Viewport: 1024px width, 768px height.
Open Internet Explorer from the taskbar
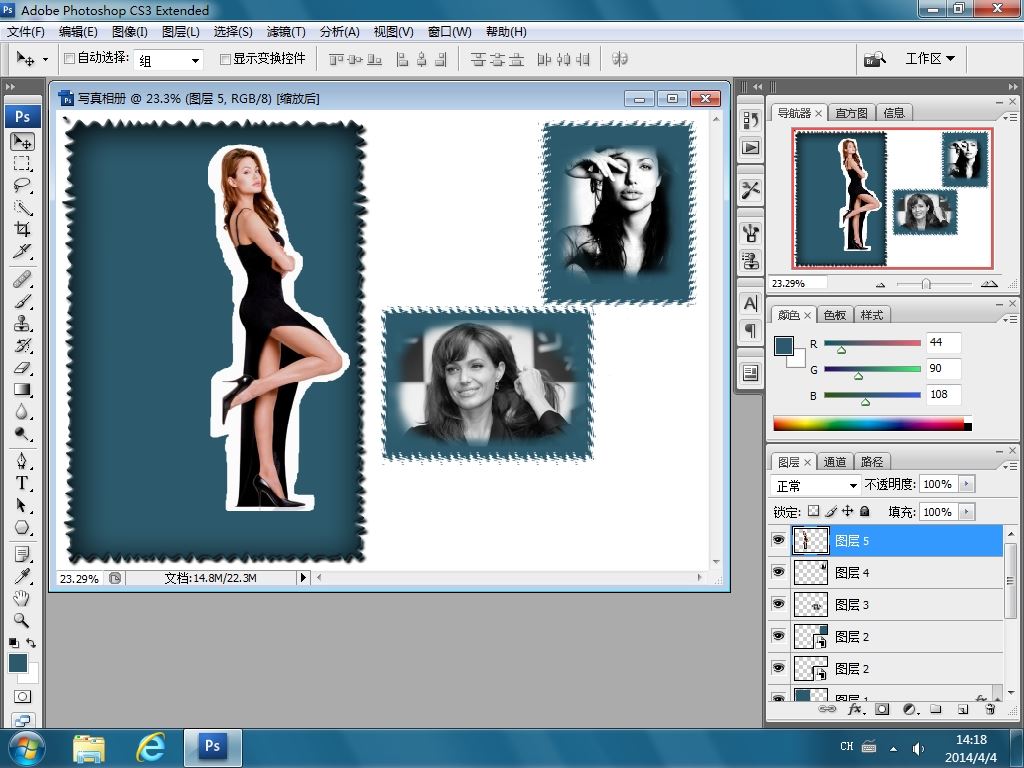point(150,746)
